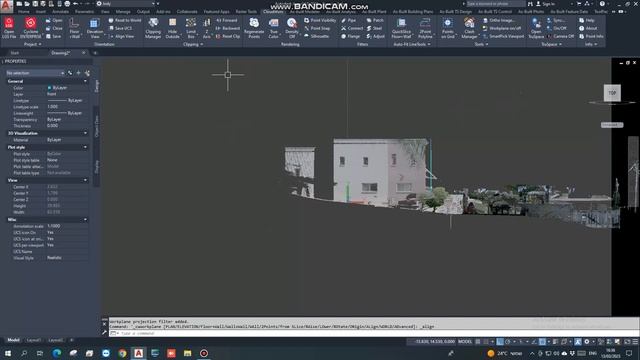Toggle TruSpace On/Off

click(x=557, y=28)
